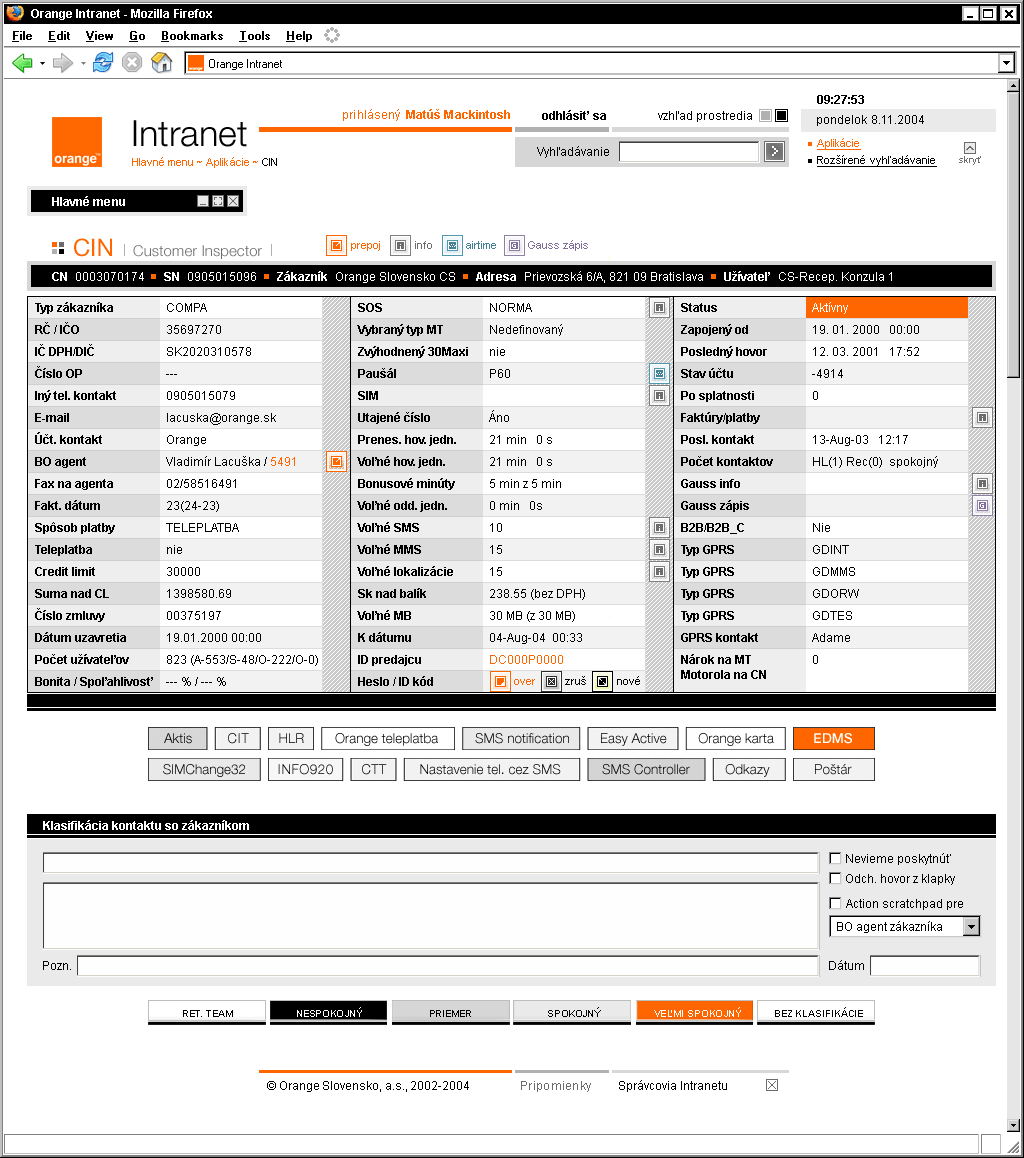Open the forward button history dropdown
This screenshot has height=1158, width=1024.
coord(83,64)
